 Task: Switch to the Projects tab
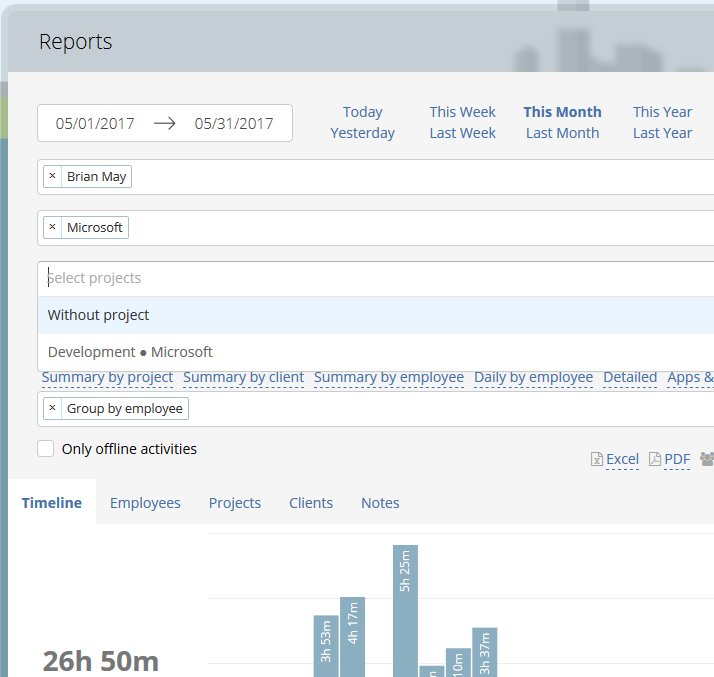pos(235,503)
